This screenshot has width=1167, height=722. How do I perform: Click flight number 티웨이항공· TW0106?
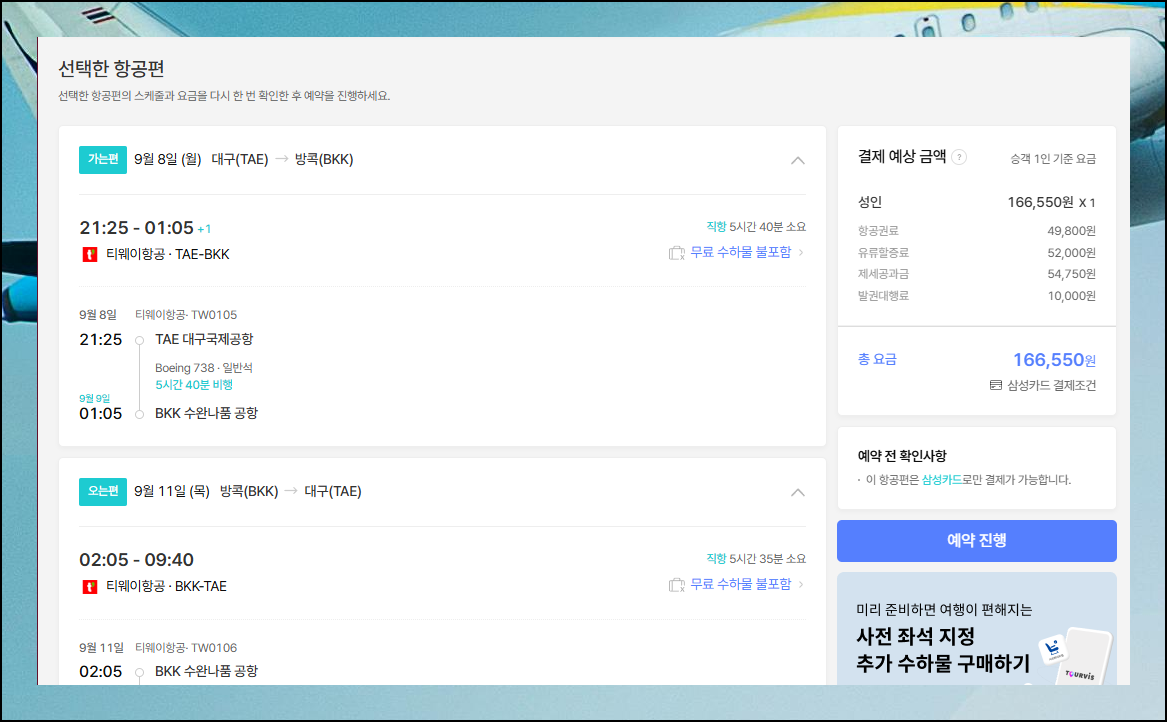[186, 648]
